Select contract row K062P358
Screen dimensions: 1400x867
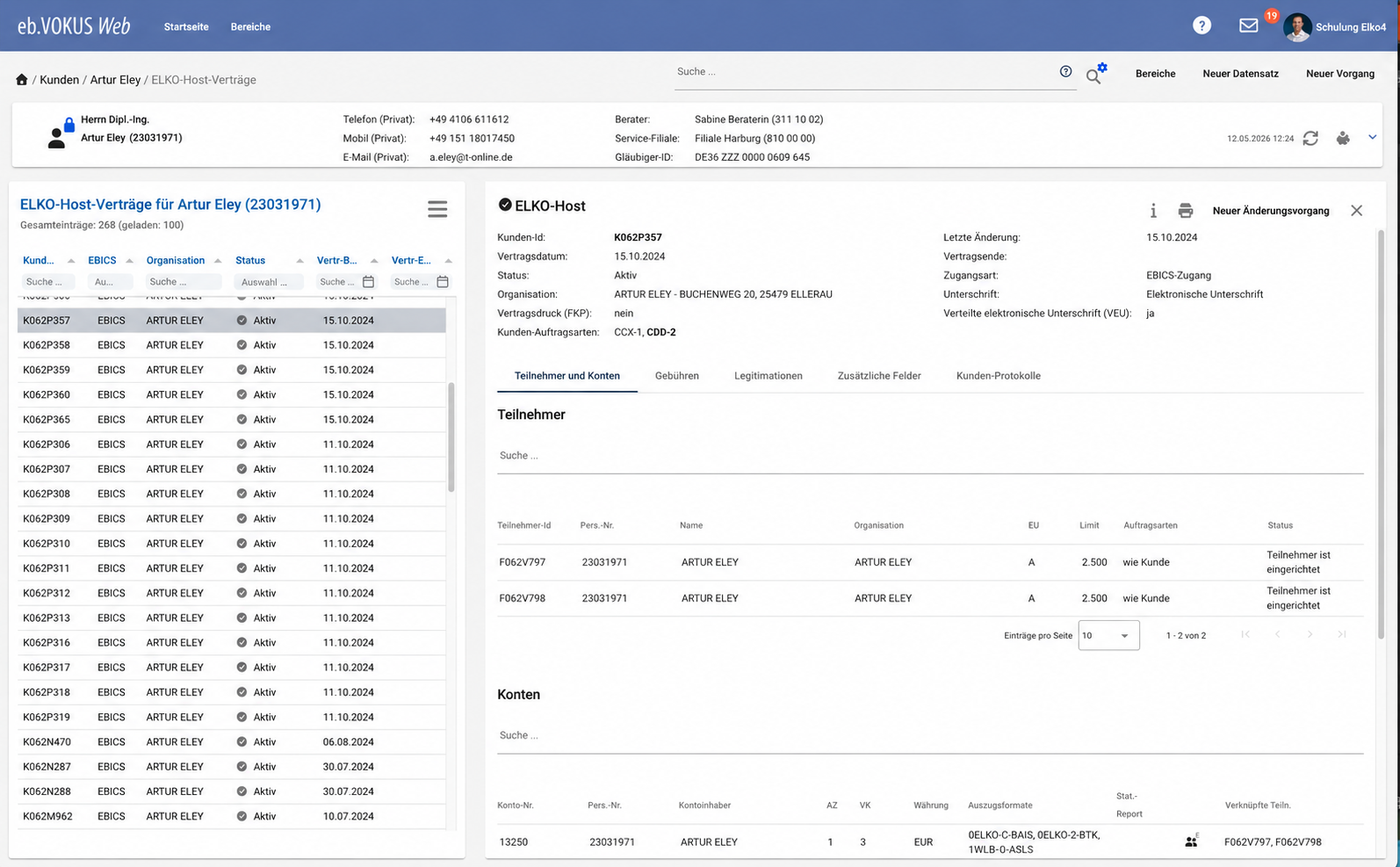tap(232, 345)
